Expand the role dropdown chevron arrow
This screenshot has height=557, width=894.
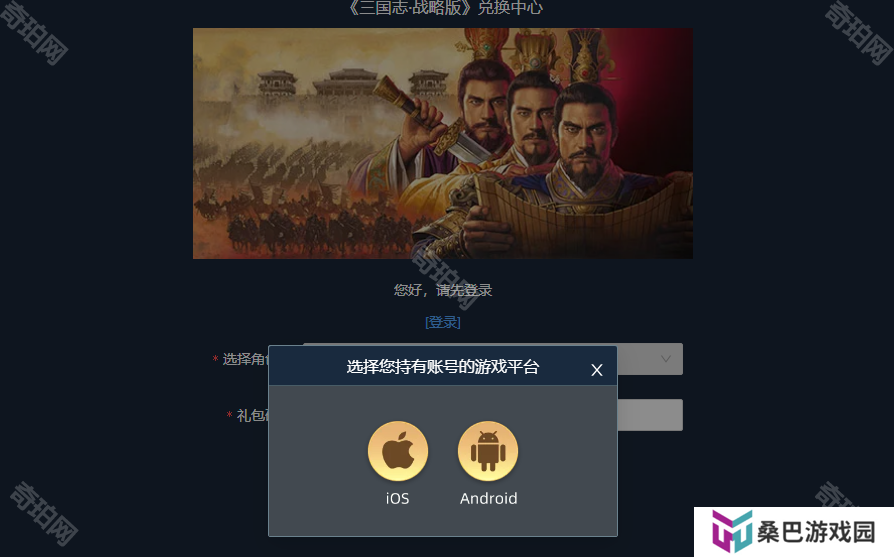665,359
